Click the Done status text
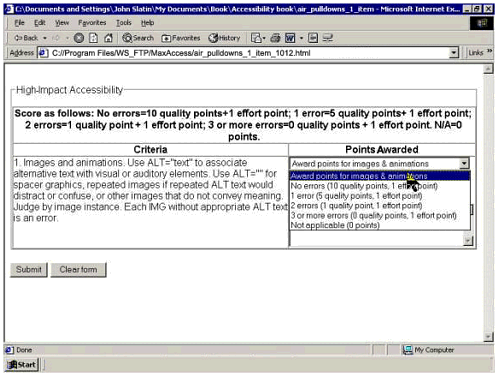Screen dimensions: 499x376 (24, 350)
